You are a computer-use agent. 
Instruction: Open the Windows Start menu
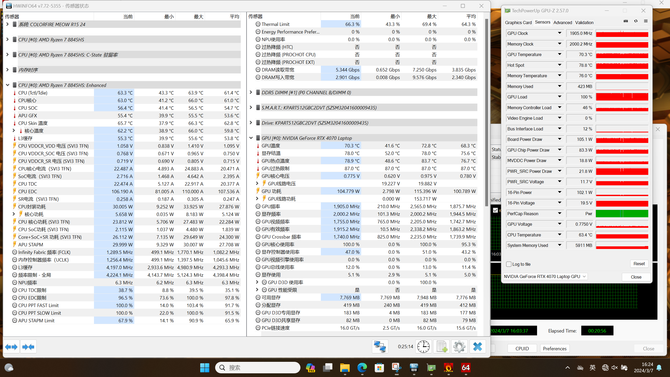[205, 368]
